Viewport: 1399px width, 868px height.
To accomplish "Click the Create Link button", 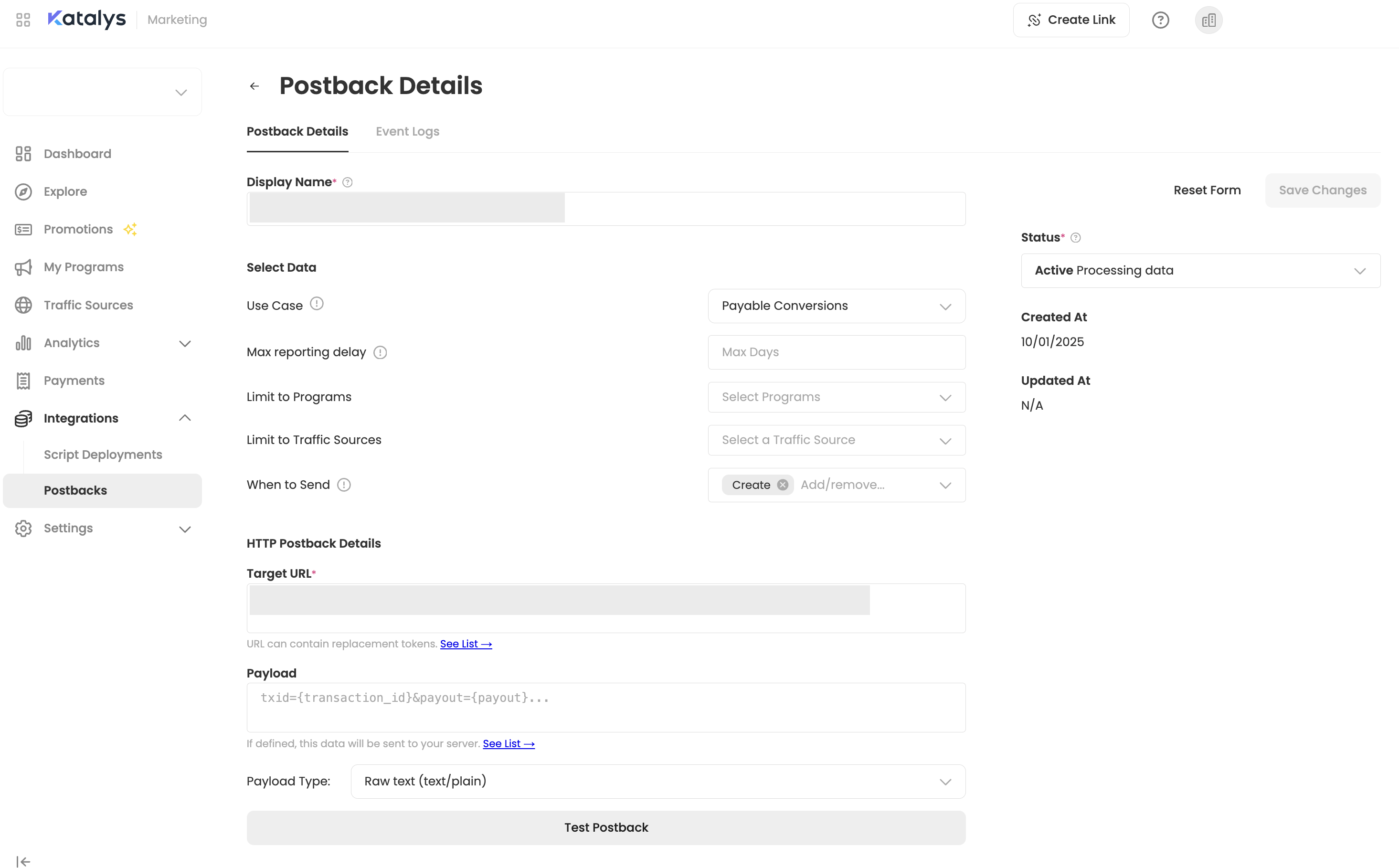I will 1070,20.
